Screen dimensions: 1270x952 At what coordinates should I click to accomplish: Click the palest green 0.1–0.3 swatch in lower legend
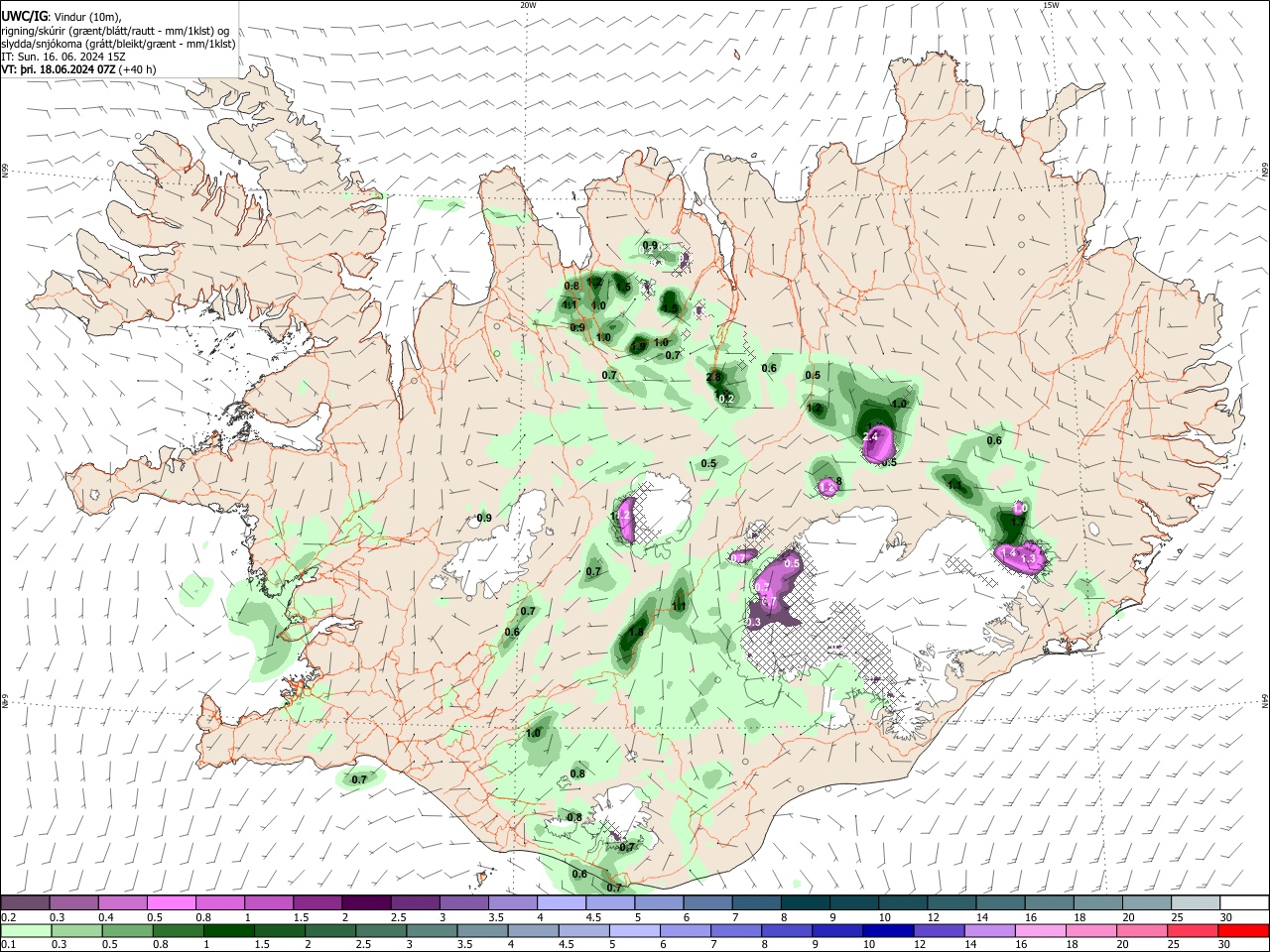click(26, 930)
